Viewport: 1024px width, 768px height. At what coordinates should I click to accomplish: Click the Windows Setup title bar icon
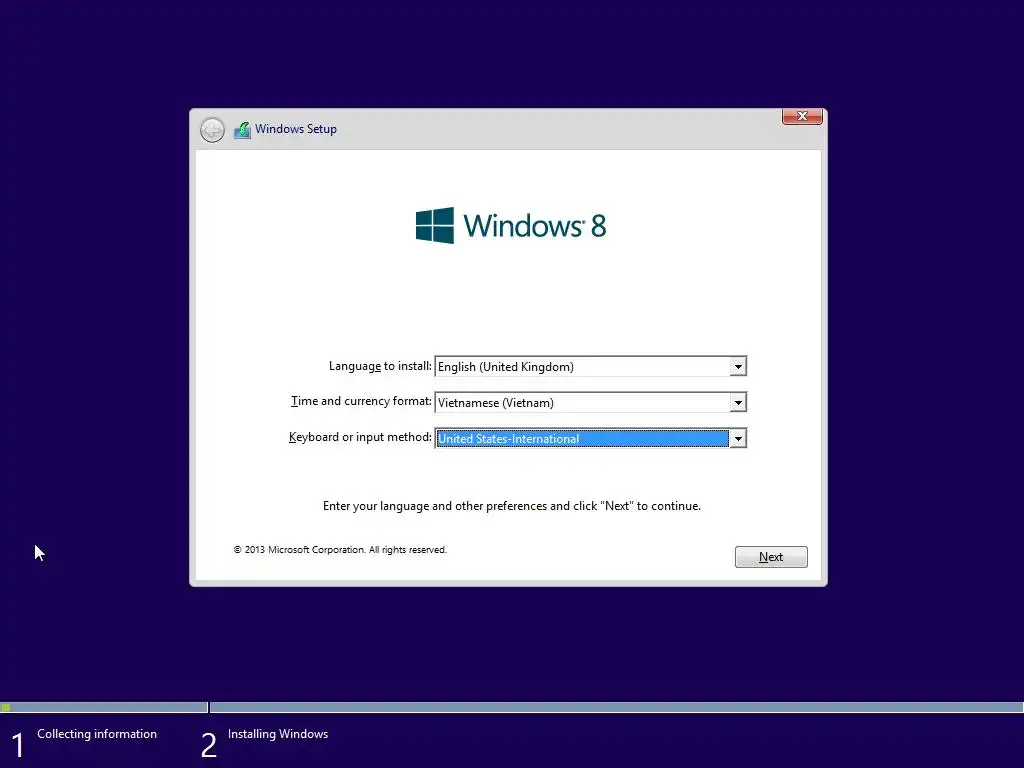pyautogui.click(x=242, y=130)
